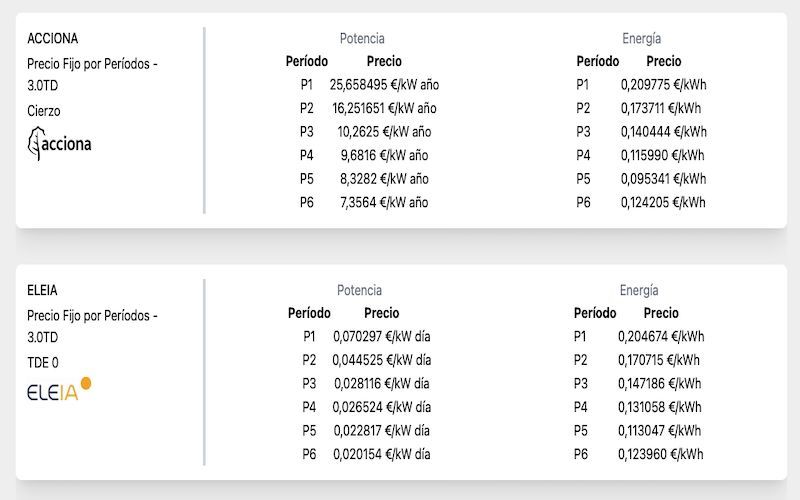Select the ELEIA provider name
The image size is (800, 500).
(x=42, y=291)
